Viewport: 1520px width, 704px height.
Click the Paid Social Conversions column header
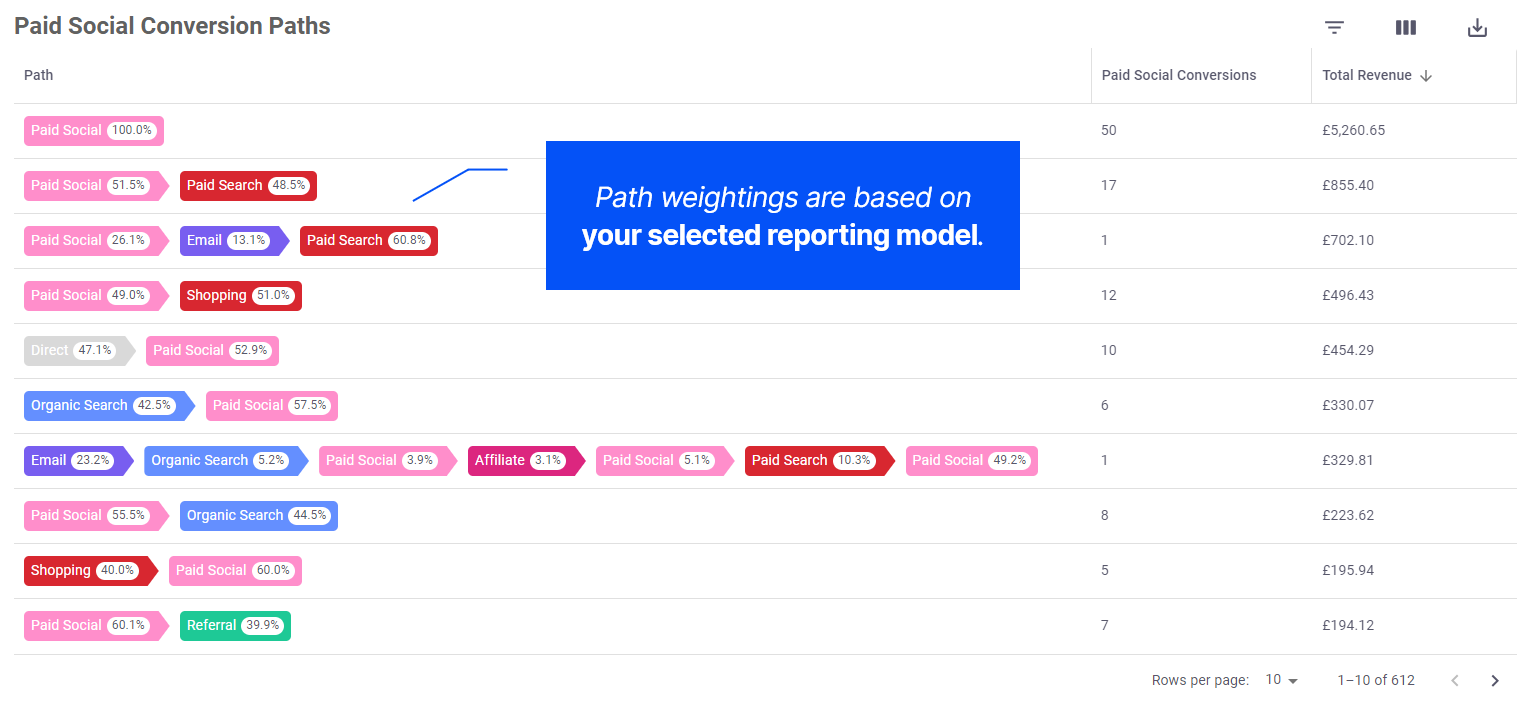point(1178,75)
